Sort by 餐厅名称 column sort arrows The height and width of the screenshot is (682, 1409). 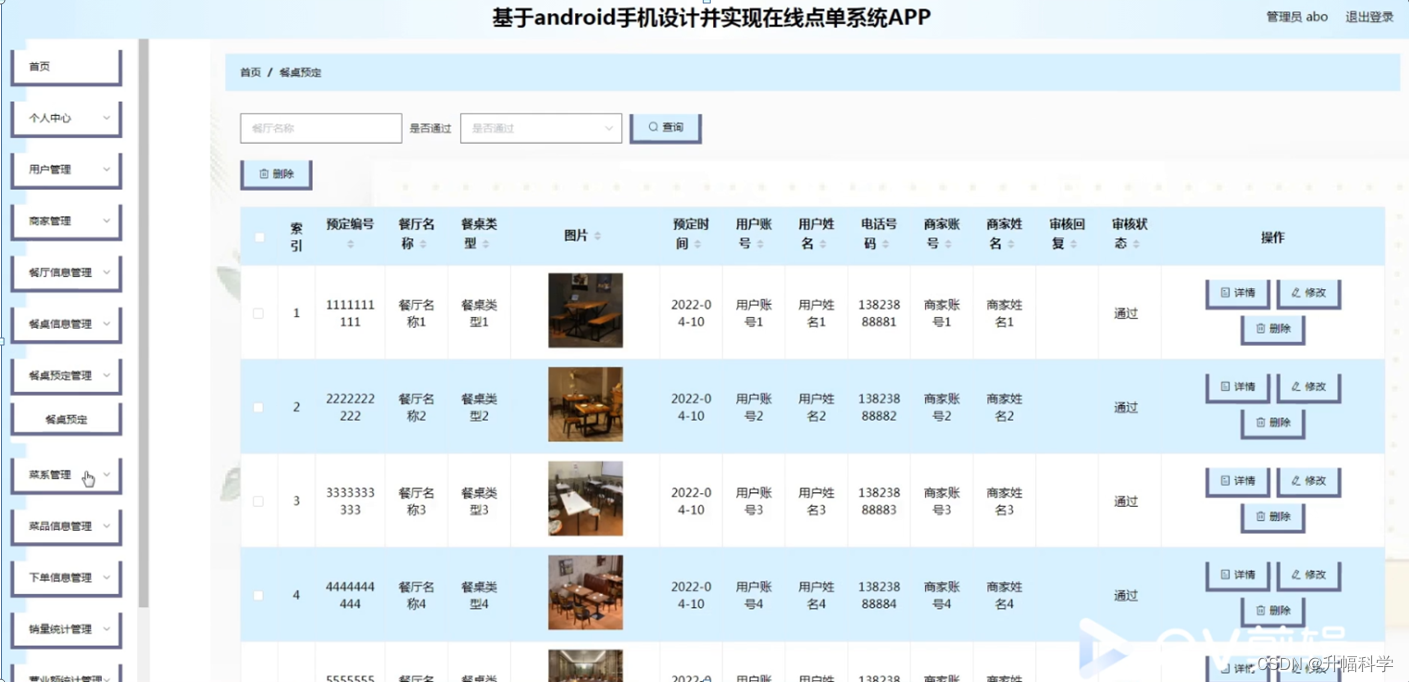click(422, 245)
